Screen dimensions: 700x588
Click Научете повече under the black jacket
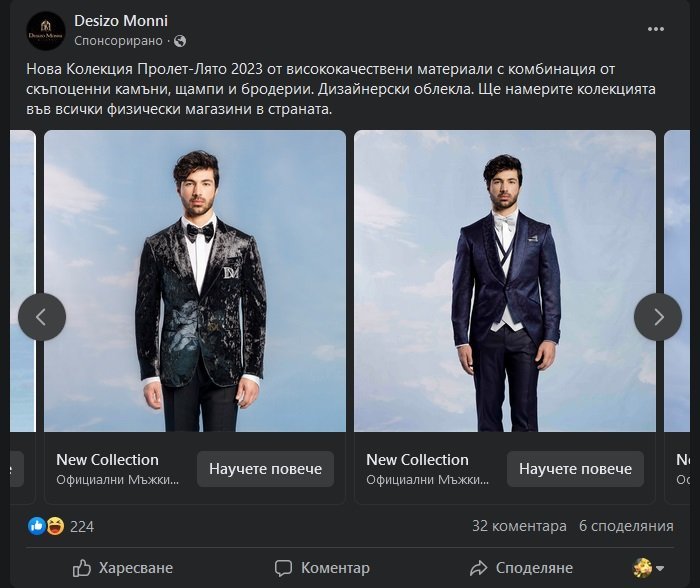[265, 469]
